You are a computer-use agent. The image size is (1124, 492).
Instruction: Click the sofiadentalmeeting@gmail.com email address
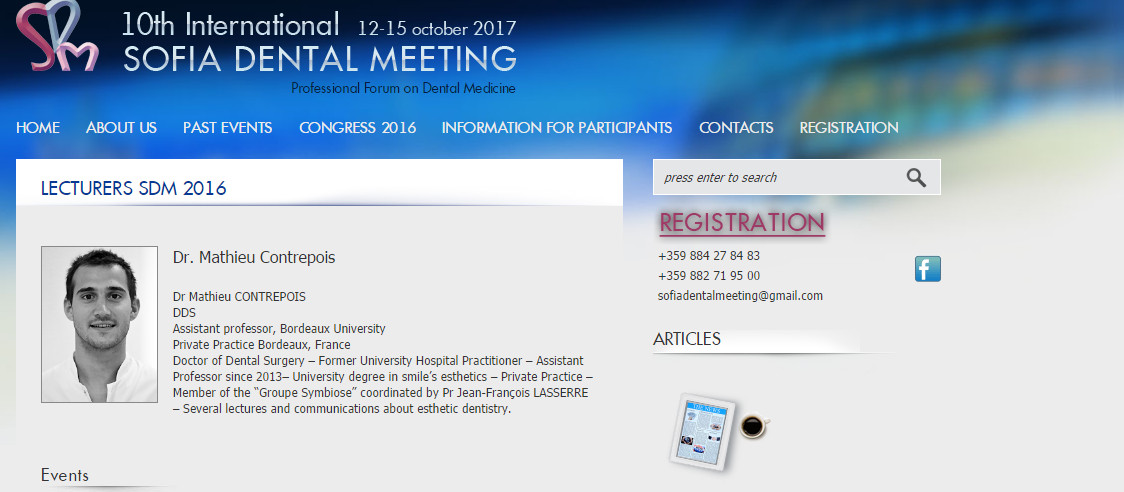click(740, 295)
